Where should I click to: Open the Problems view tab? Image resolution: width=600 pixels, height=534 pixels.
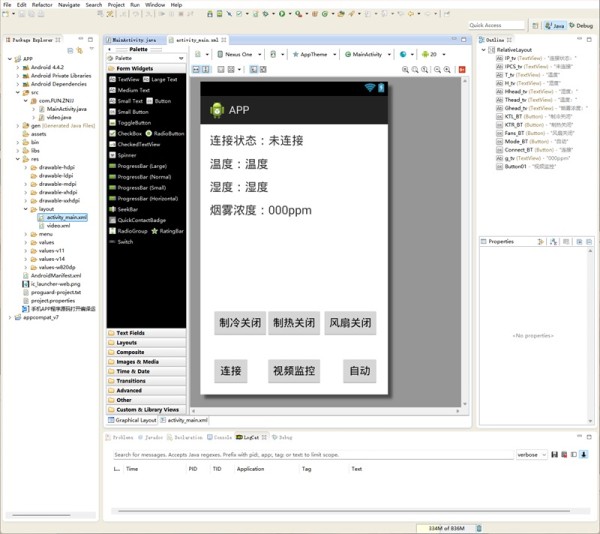119,437
